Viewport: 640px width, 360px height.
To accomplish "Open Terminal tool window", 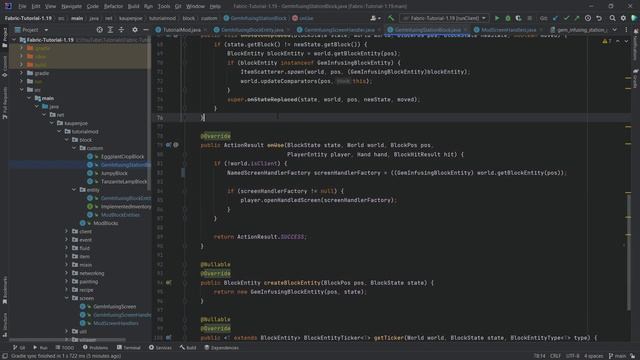I will tap(129, 348).
